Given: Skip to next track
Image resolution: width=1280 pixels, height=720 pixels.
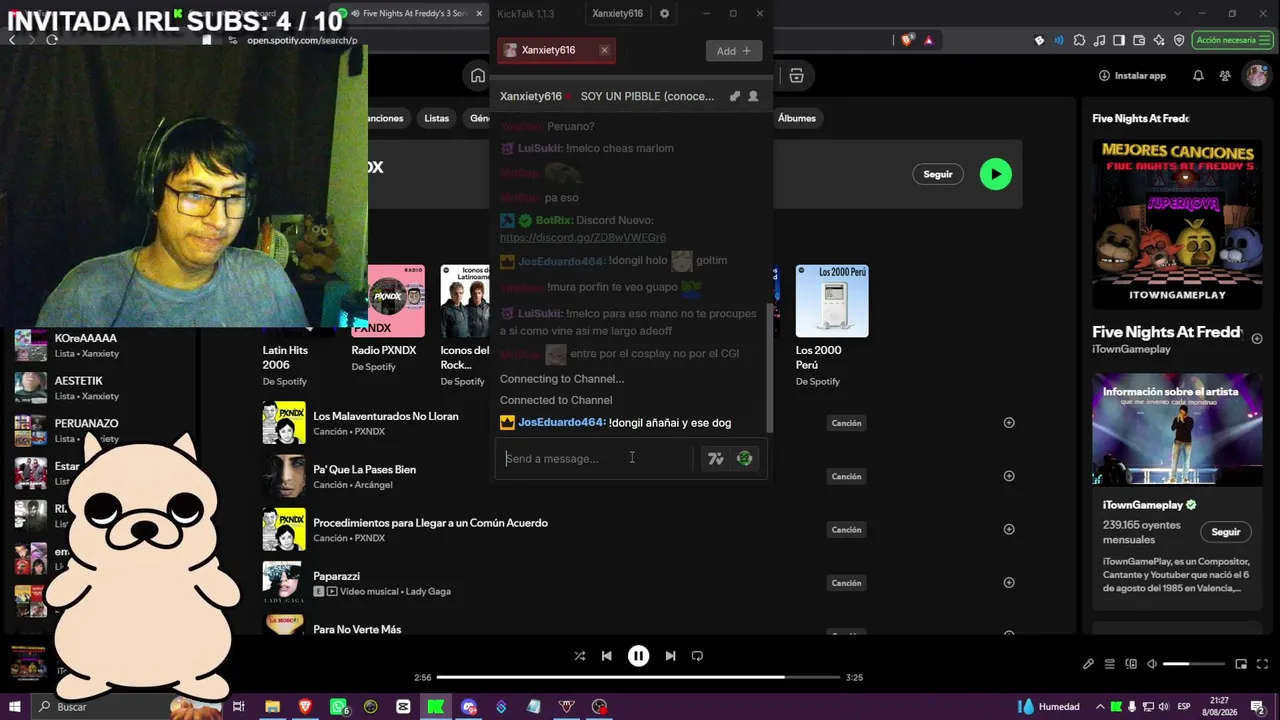Looking at the screenshot, I should [670, 656].
